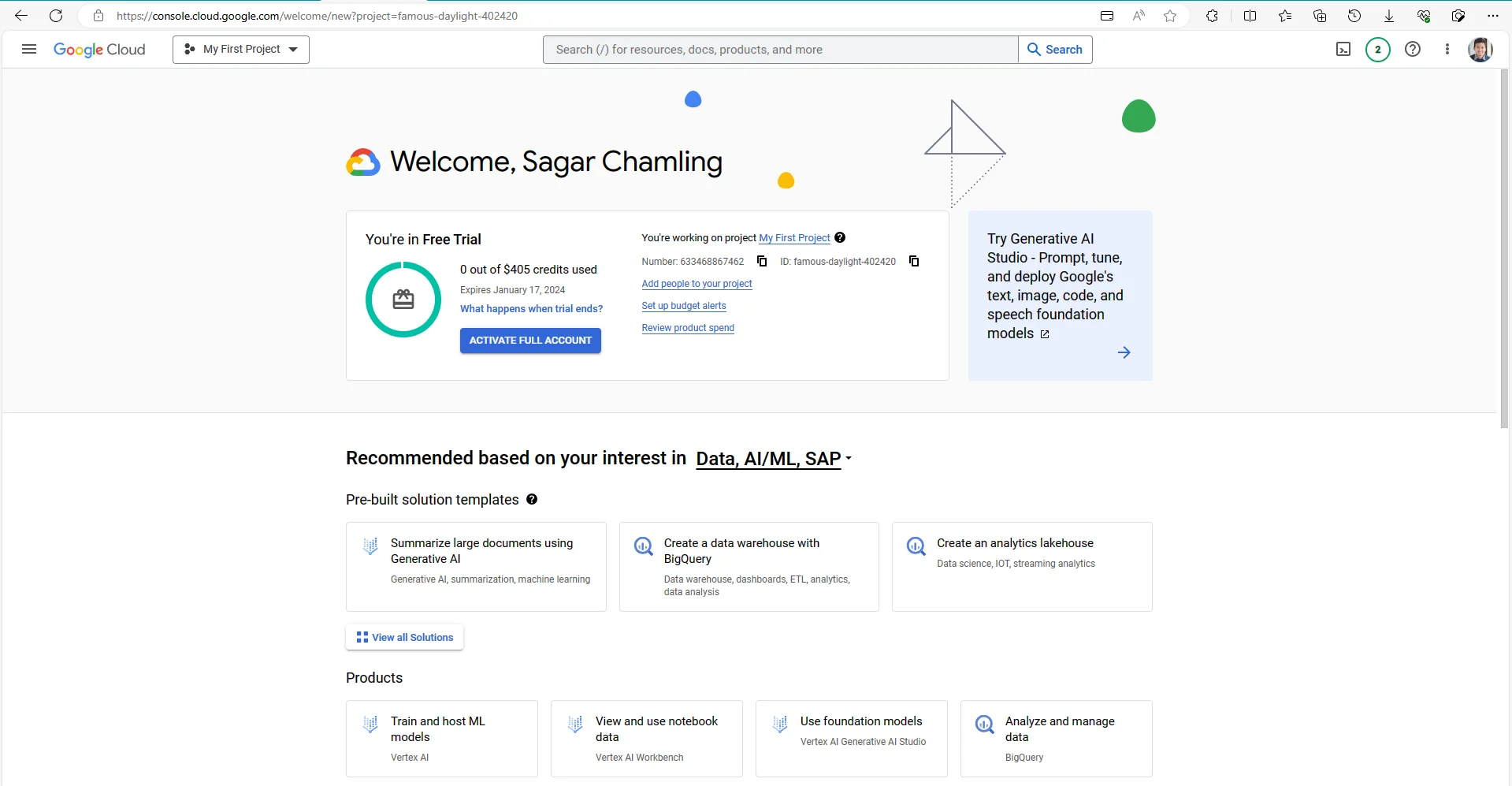Click Review product spend link
The width and height of the screenshot is (1512, 786).
[x=688, y=328]
